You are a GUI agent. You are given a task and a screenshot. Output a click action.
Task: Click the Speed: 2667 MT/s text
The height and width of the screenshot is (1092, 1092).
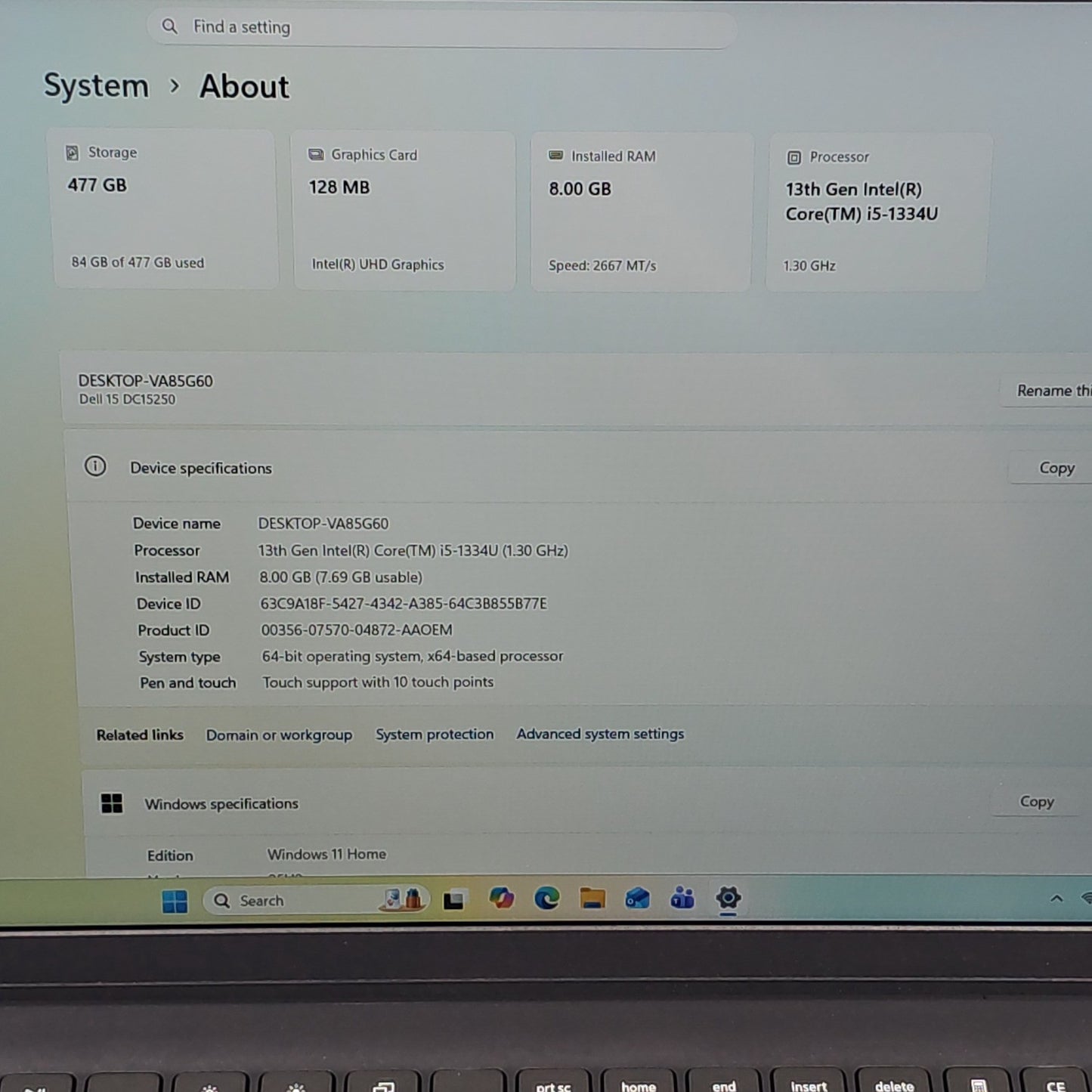[602, 266]
